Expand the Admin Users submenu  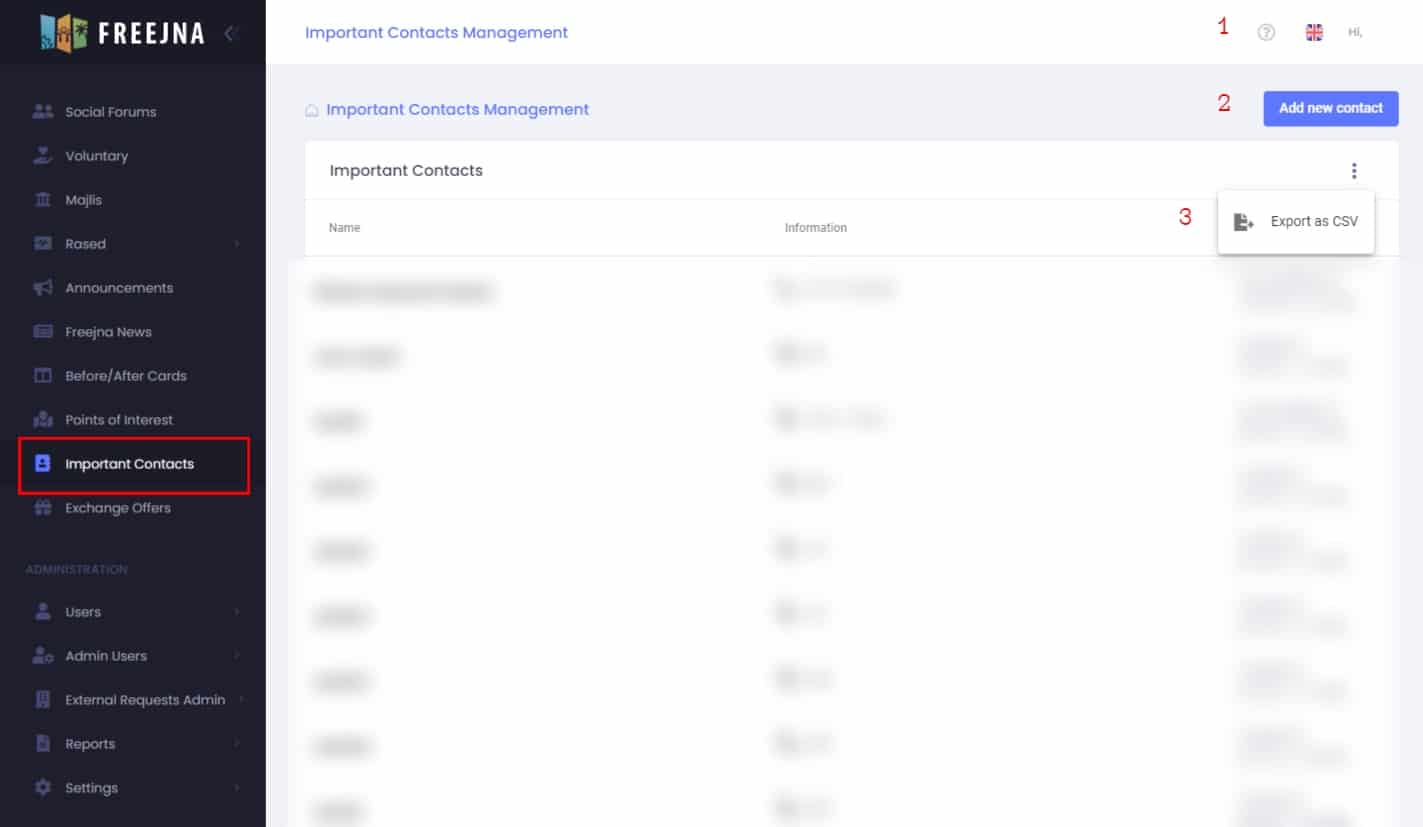click(237, 656)
